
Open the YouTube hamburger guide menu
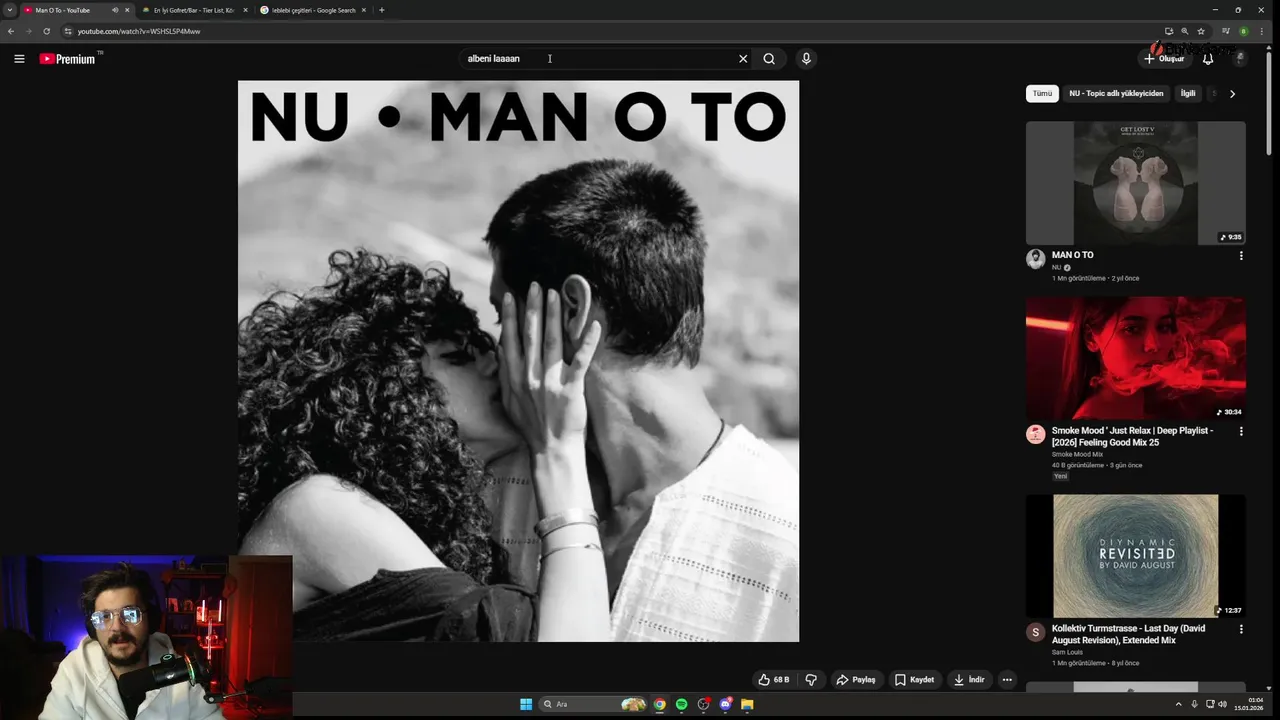coord(19,59)
